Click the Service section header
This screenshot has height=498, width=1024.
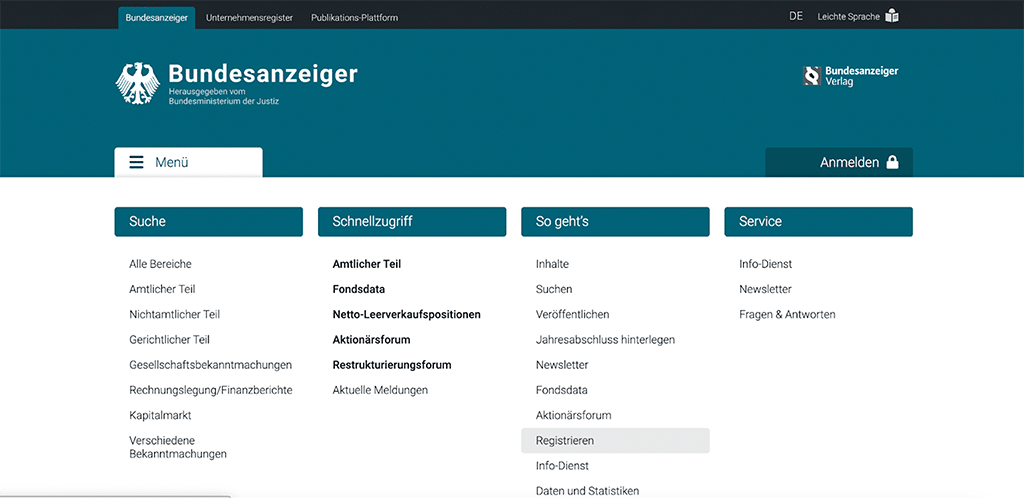click(818, 222)
